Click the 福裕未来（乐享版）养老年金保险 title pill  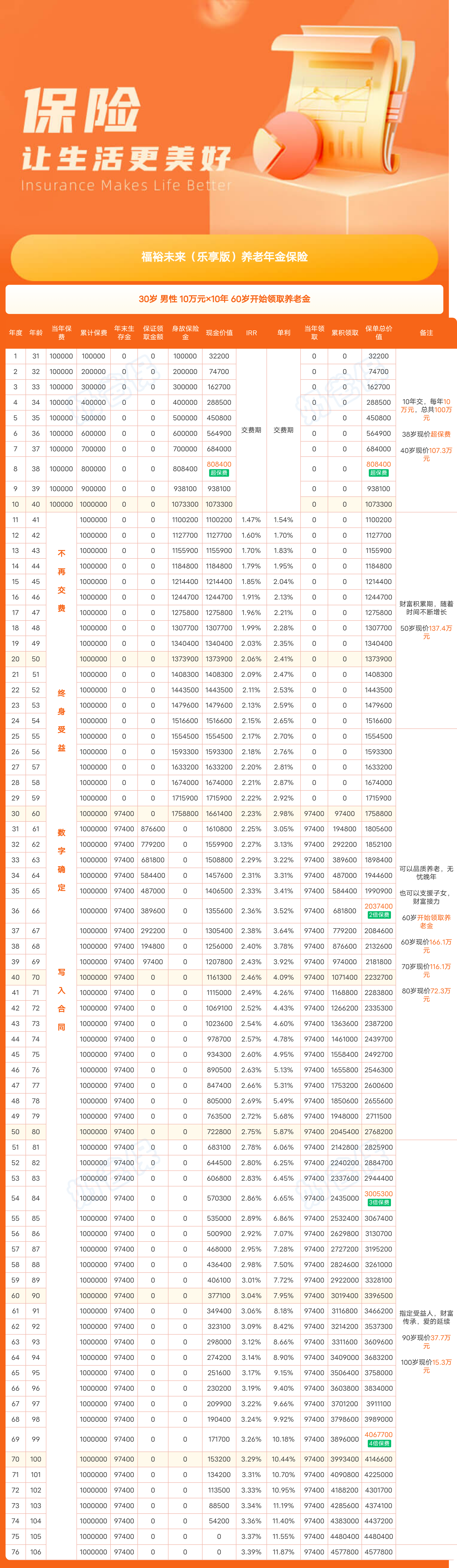coord(224,257)
